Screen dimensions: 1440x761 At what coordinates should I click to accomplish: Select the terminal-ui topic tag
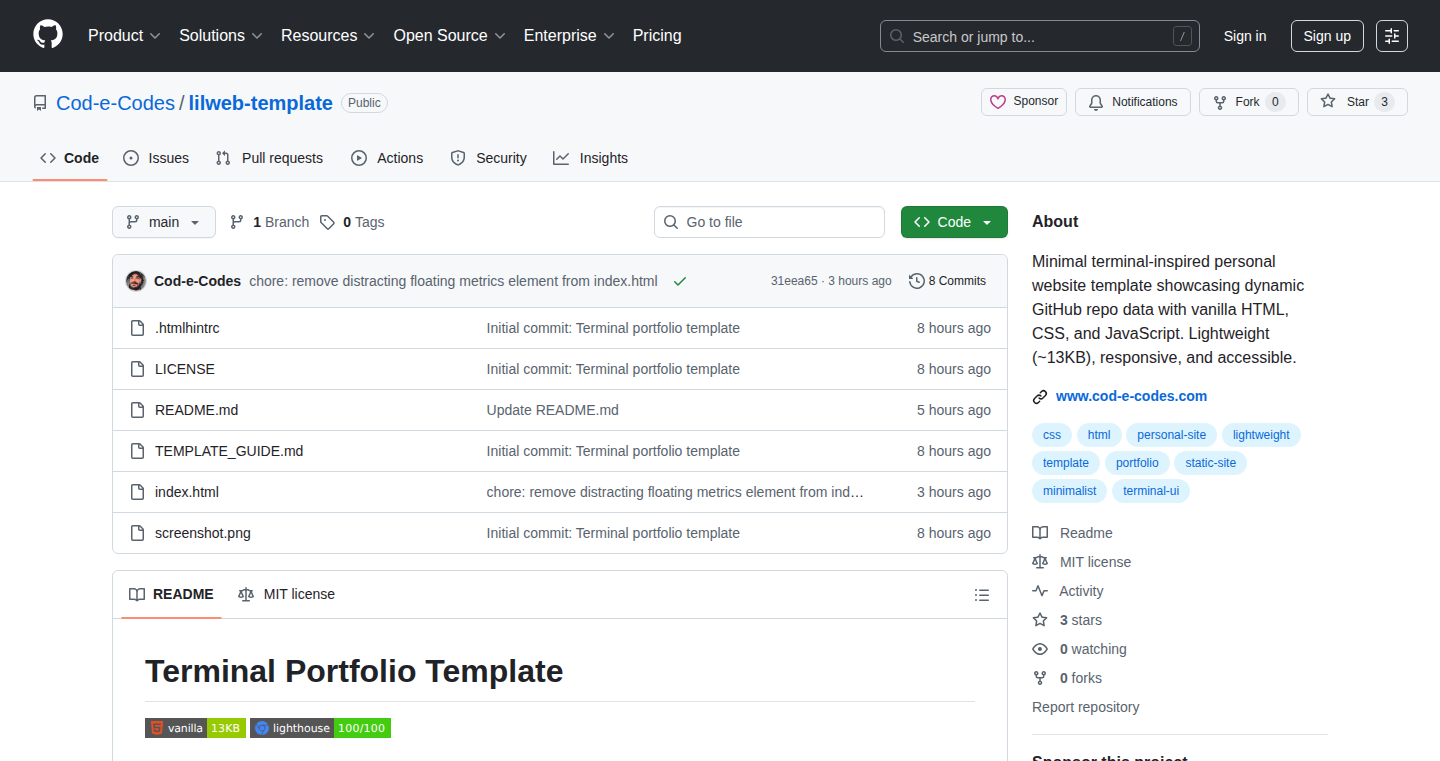[1151, 491]
